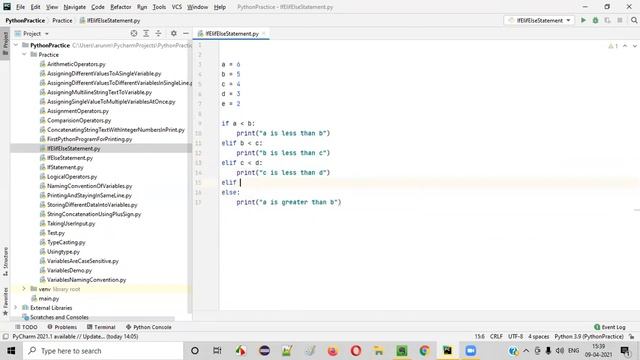Change 4 spaces indent setting
The height and width of the screenshot is (360, 640).
[x=539, y=337]
